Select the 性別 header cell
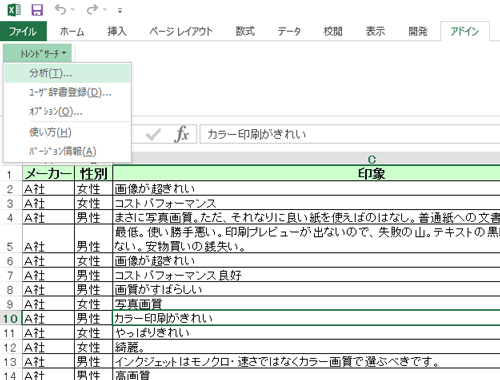Image resolution: width=500 pixels, height=380 pixels. pos(94,173)
